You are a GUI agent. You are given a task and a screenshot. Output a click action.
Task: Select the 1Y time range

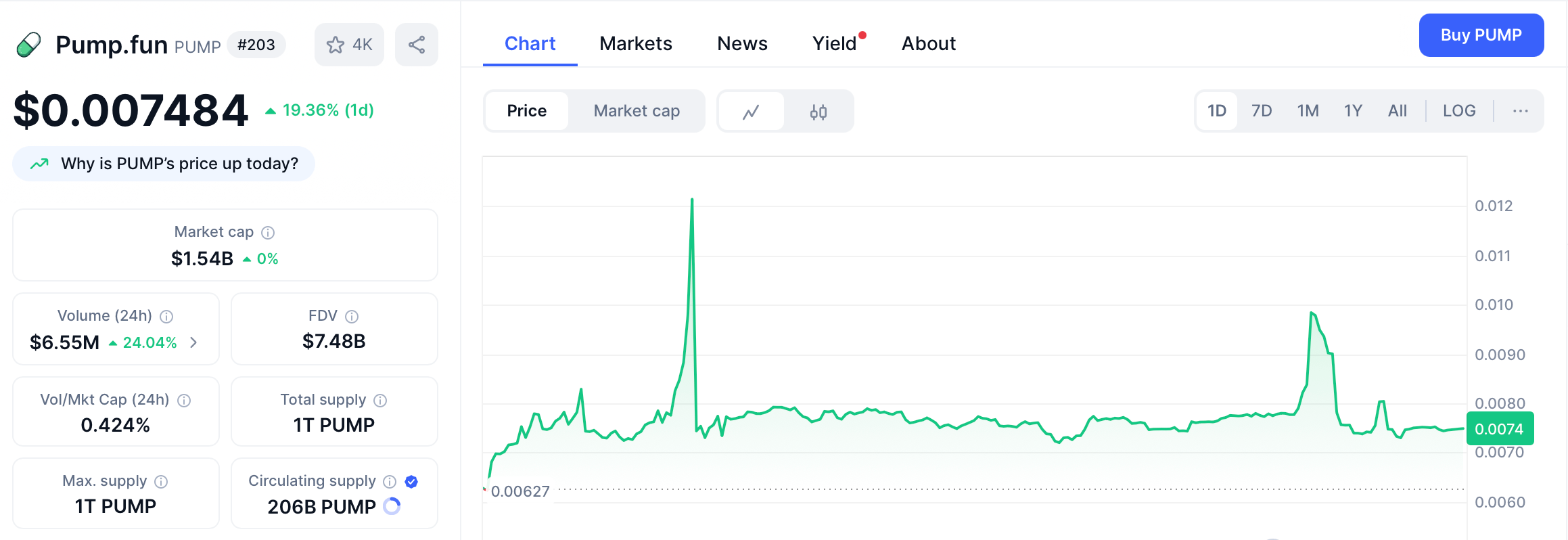point(1353,111)
